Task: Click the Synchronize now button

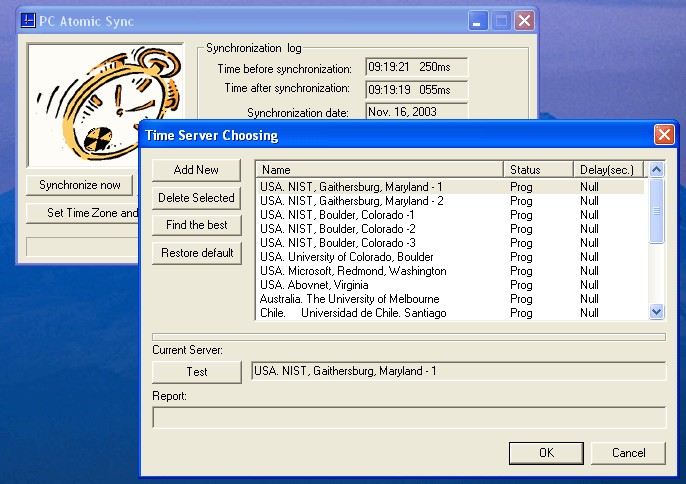Action: click(80, 185)
